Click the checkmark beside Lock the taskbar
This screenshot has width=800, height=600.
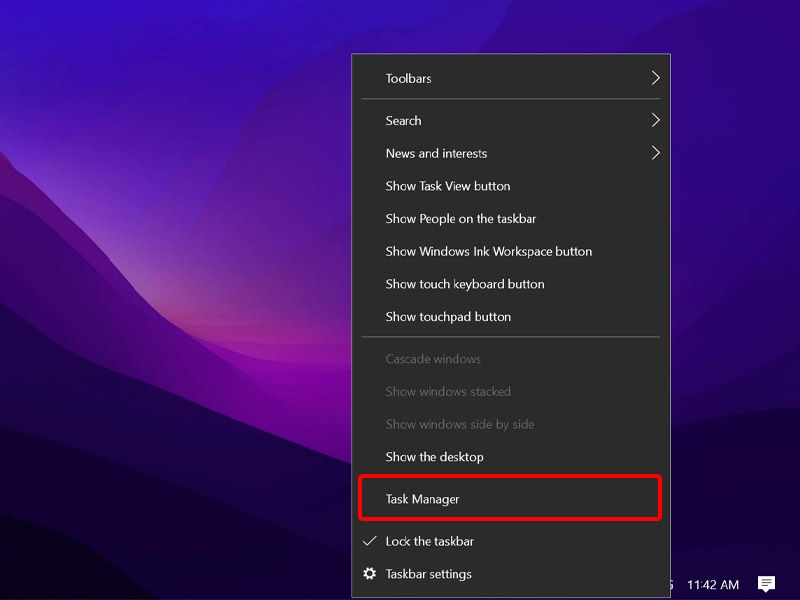click(x=370, y=541)
